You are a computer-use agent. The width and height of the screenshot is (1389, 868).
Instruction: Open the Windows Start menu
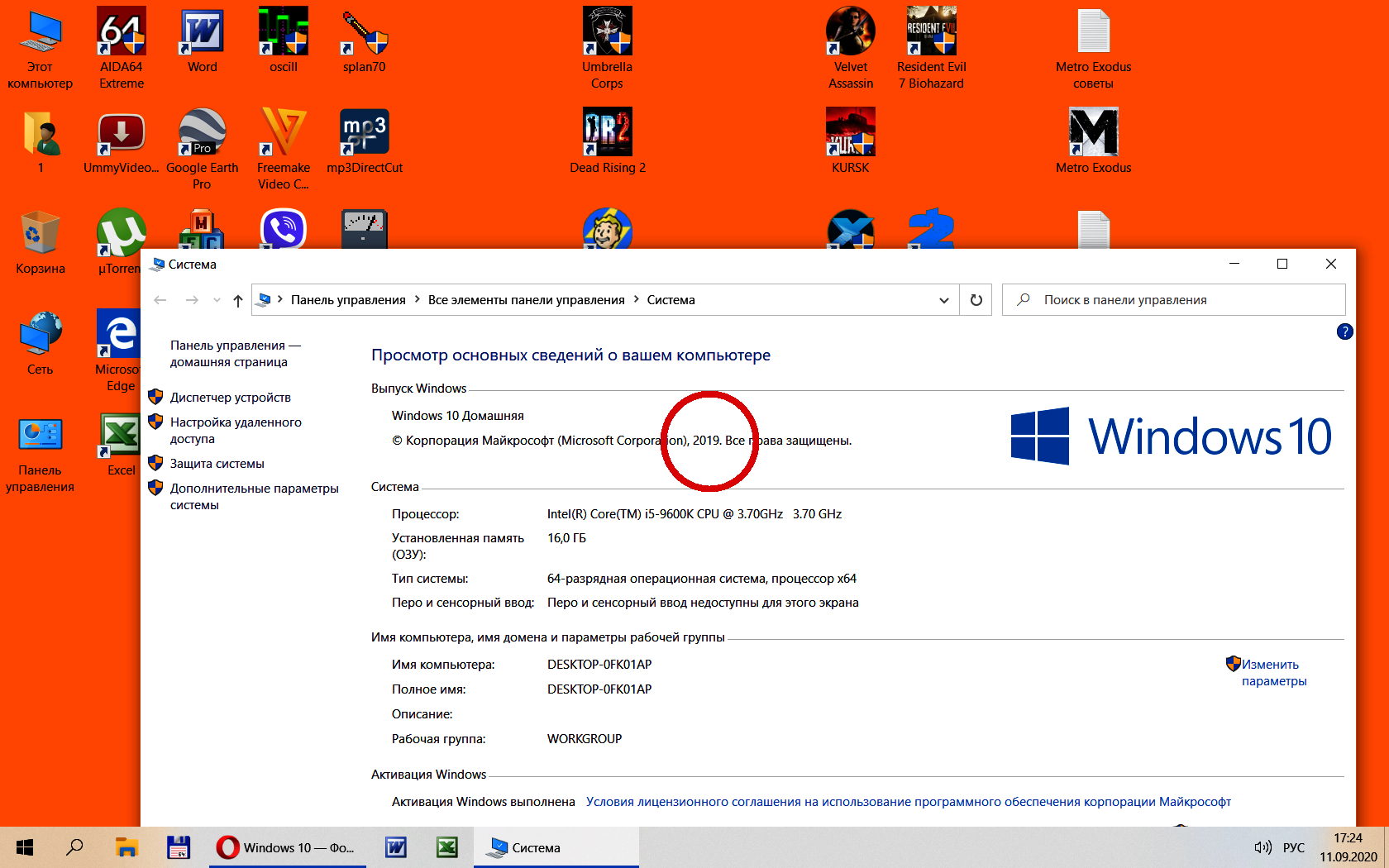coord(25,847)
